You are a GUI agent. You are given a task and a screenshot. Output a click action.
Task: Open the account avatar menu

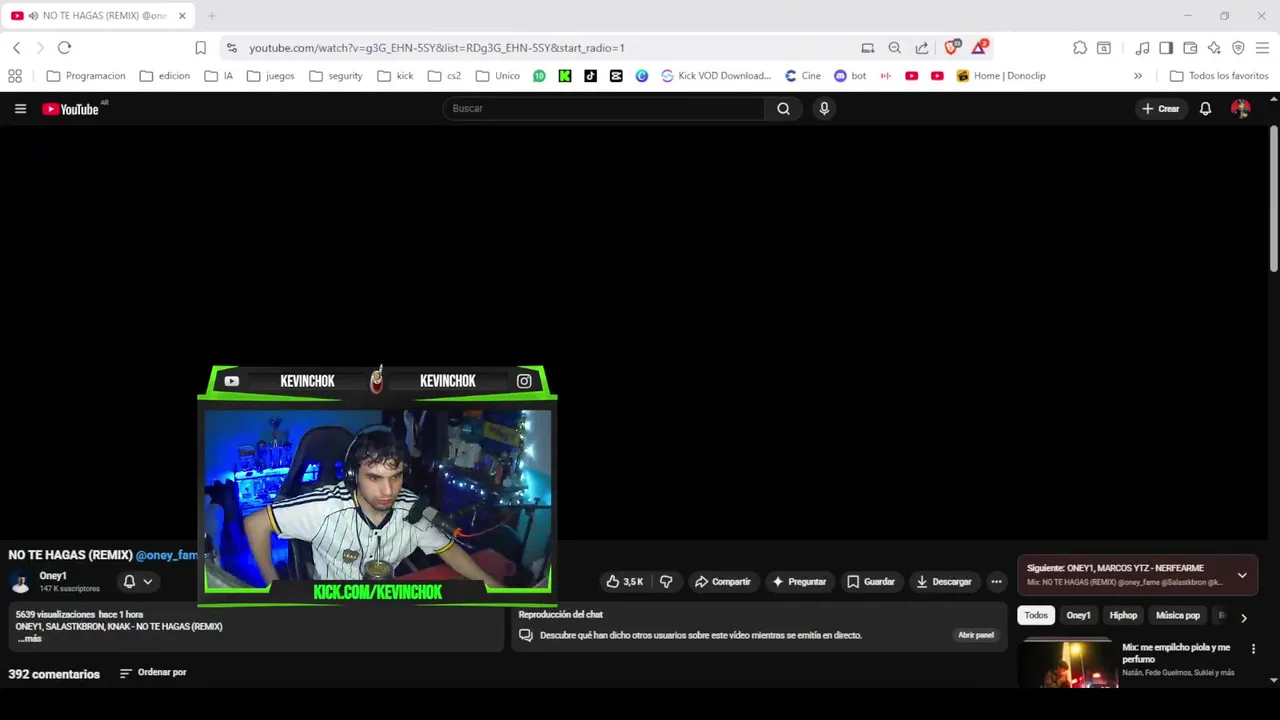pyautogui.click(x=1240, y=108)
